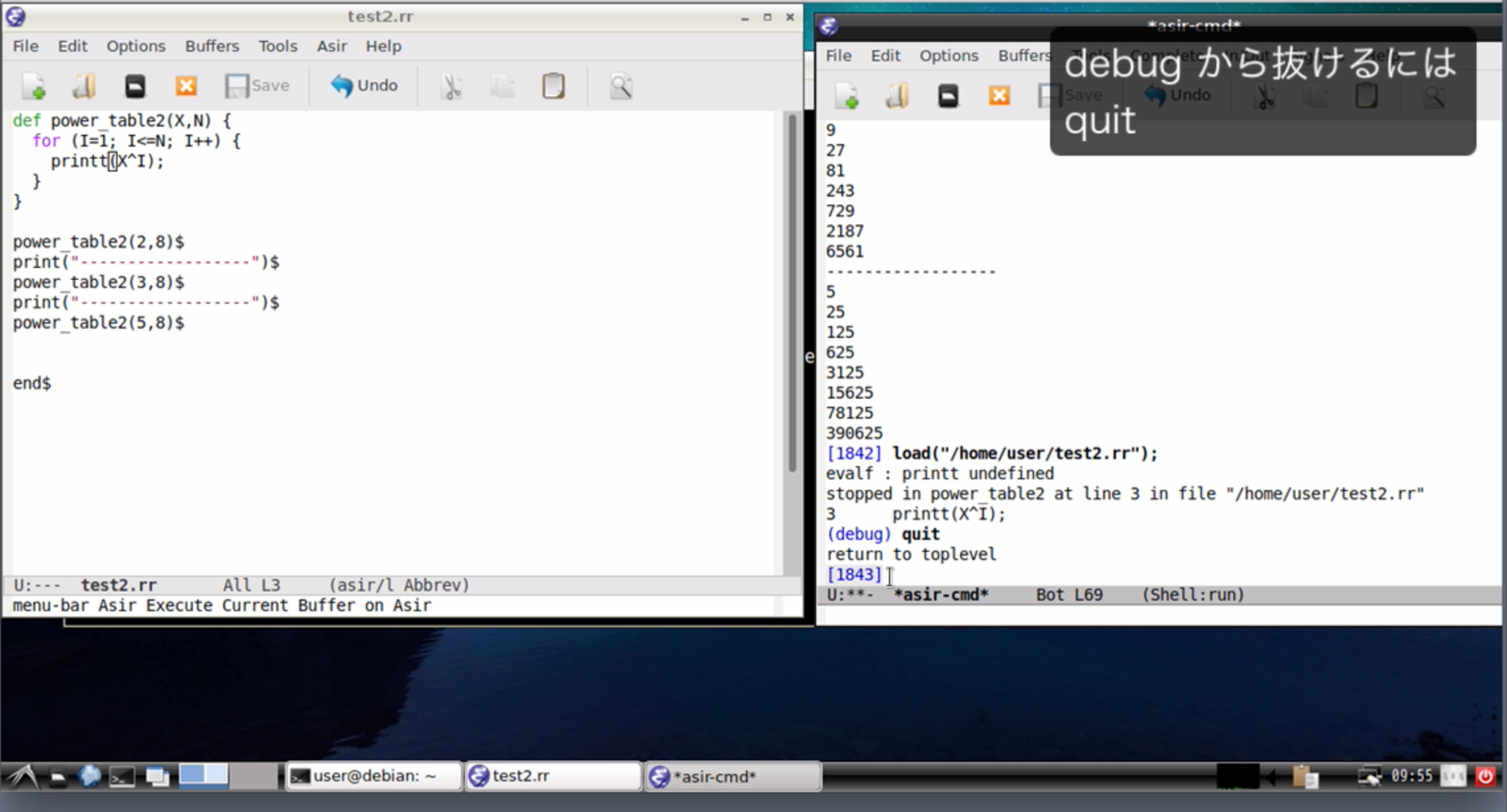Viewport: 1507px width, 812px height.
Task: Click magnifier Search icon in test2.rr toolbar
Action: click(621, 86)
